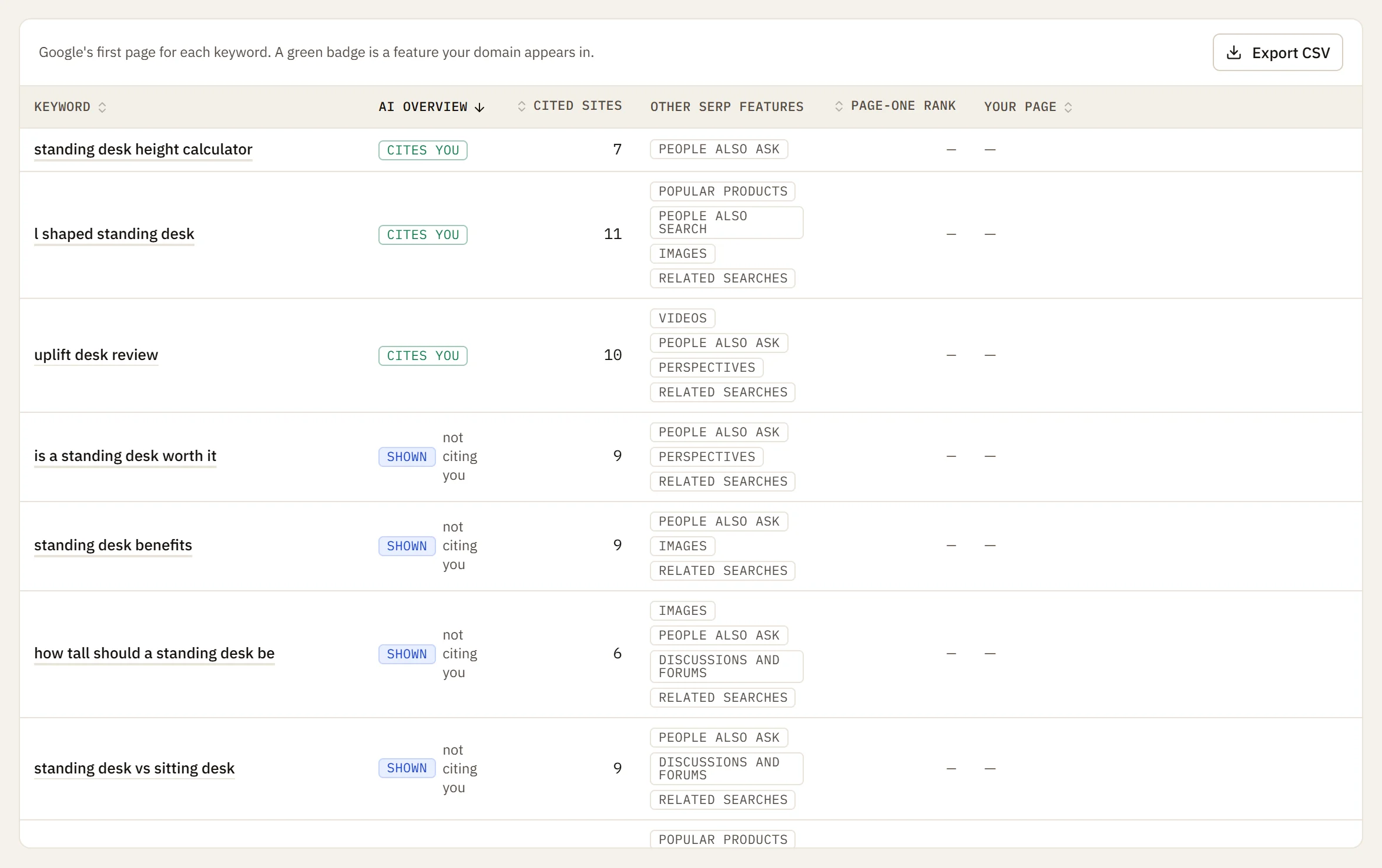Click IMAGES tag in l shaped standing desk row
The height and width of the screenshot is (868, 1382).
[683, 254]
